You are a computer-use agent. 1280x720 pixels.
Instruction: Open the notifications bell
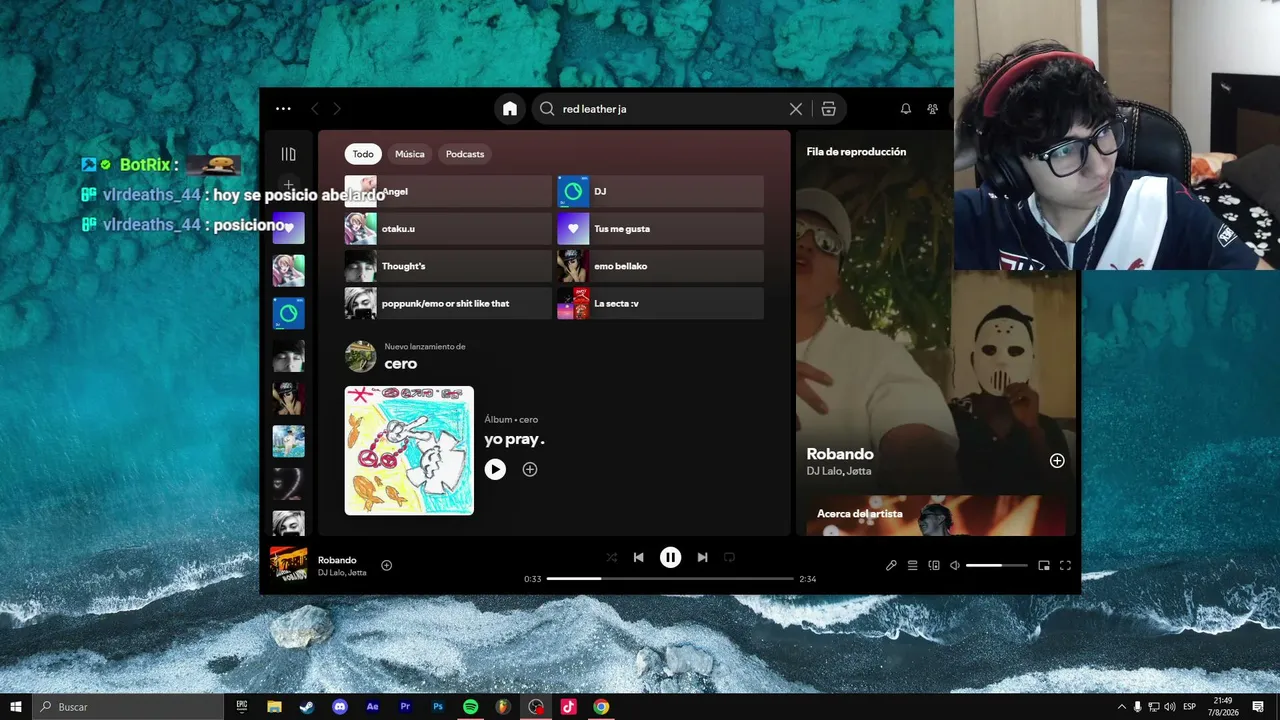(906, 109)
